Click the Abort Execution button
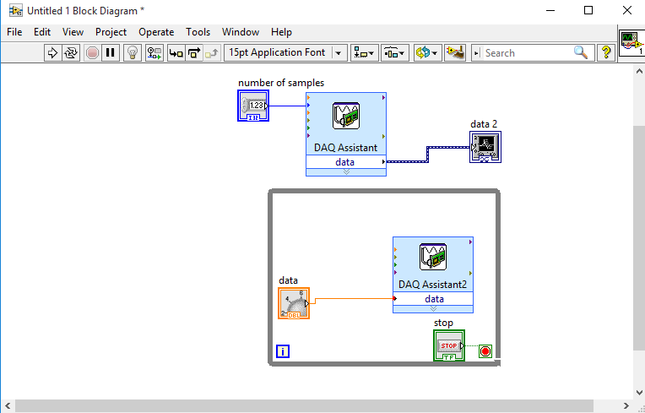The height and width of the screenshot is (413, 645). coord(92,53)
